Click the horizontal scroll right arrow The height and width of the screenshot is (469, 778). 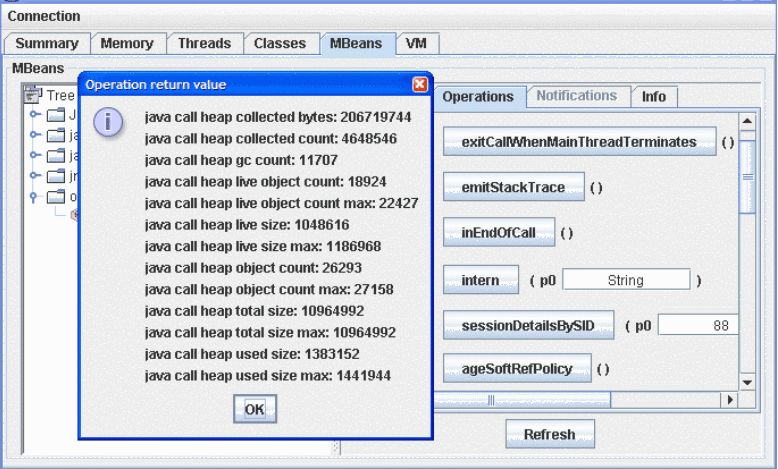coord(730,400)
